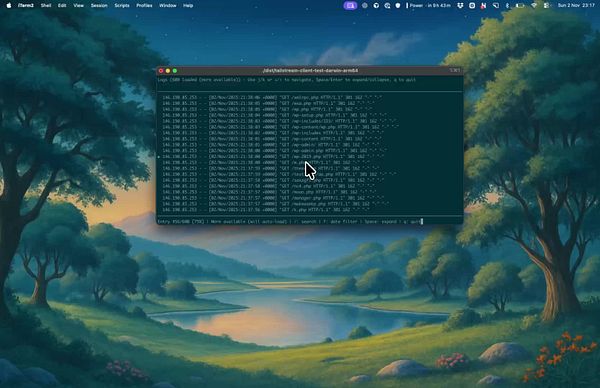The height and width of the screenshot is (388, 600).
Task: Open the iTerm2 application menu
Action: (x=26, y=5)
